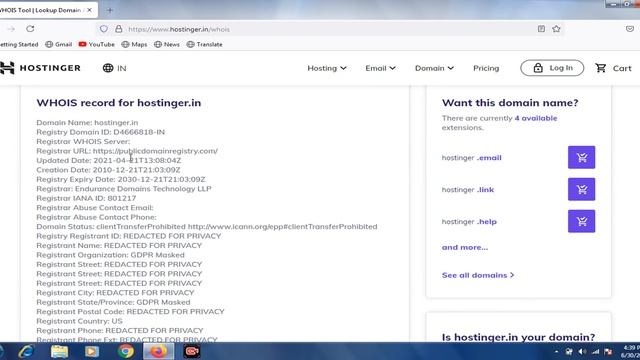Expand the Hosting dropdown menu
640x360 pixels.
[x=327, y=68]
